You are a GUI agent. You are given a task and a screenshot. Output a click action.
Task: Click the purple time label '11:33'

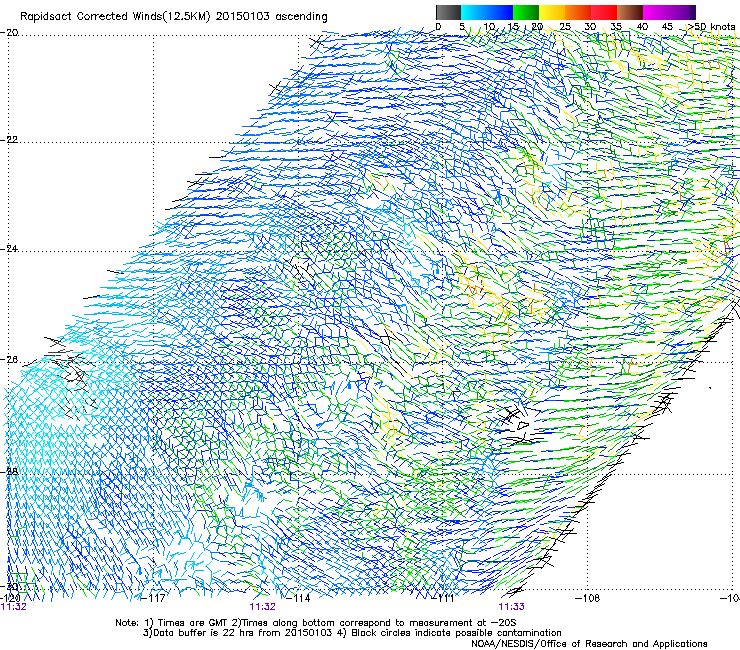[x=511, y=607]
